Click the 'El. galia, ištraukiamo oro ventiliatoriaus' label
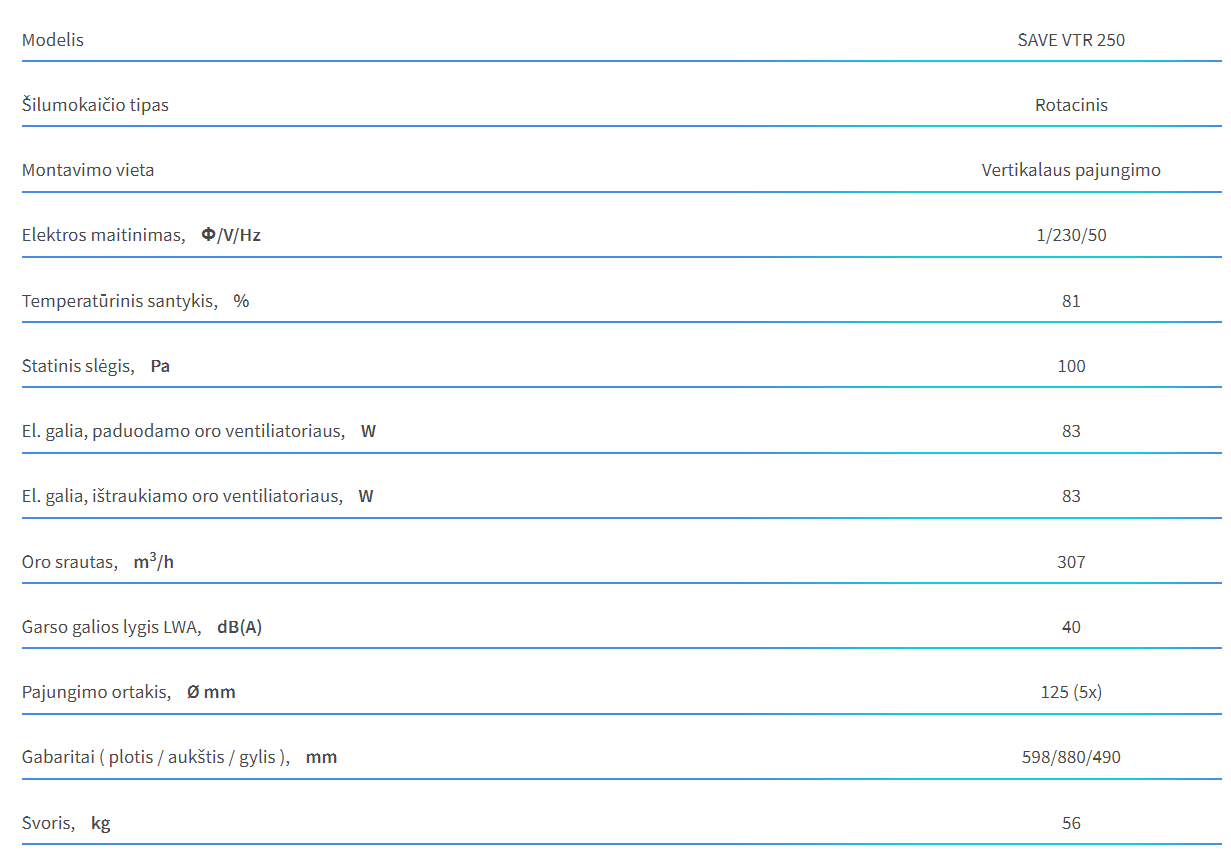Image resolution: width=1231 pixels, height=854 pixels. 182,496
